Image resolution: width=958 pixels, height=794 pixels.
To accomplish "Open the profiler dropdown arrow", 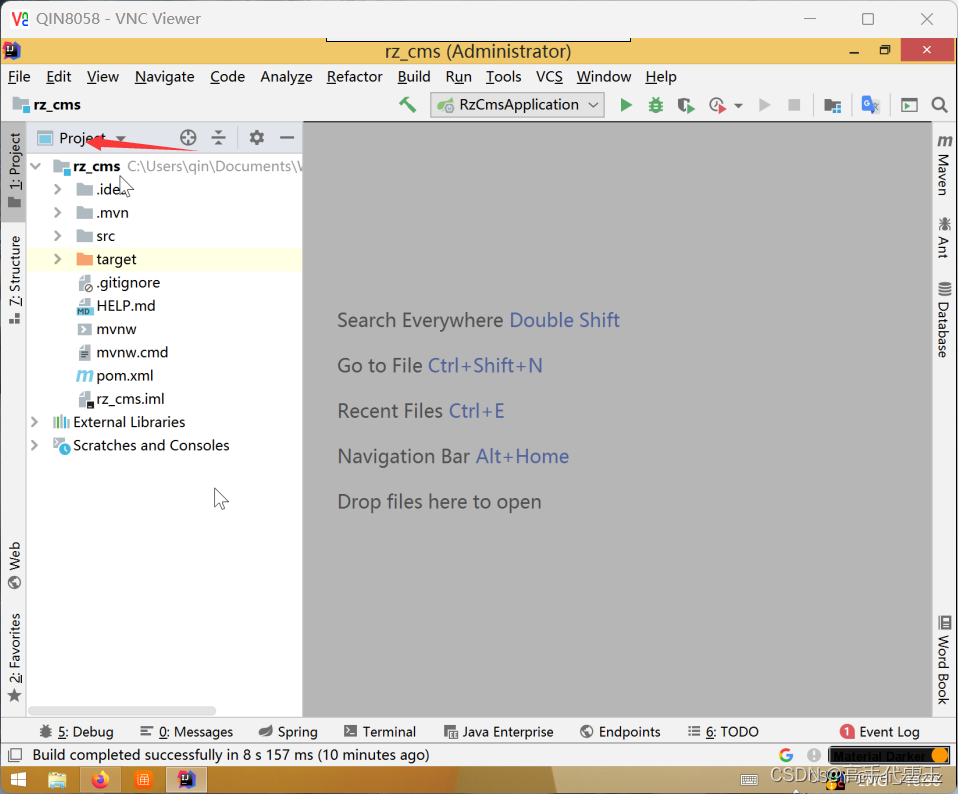I will tap(738, 106).
